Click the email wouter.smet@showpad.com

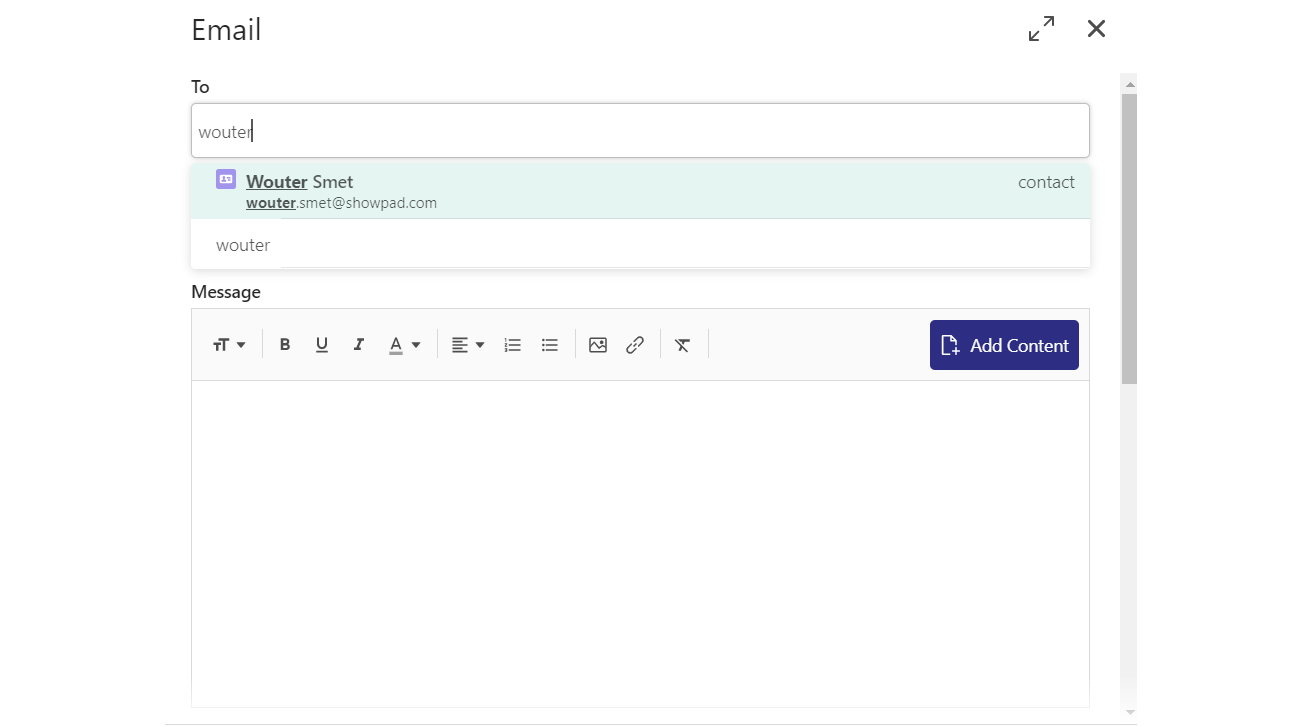click(341, 202)
